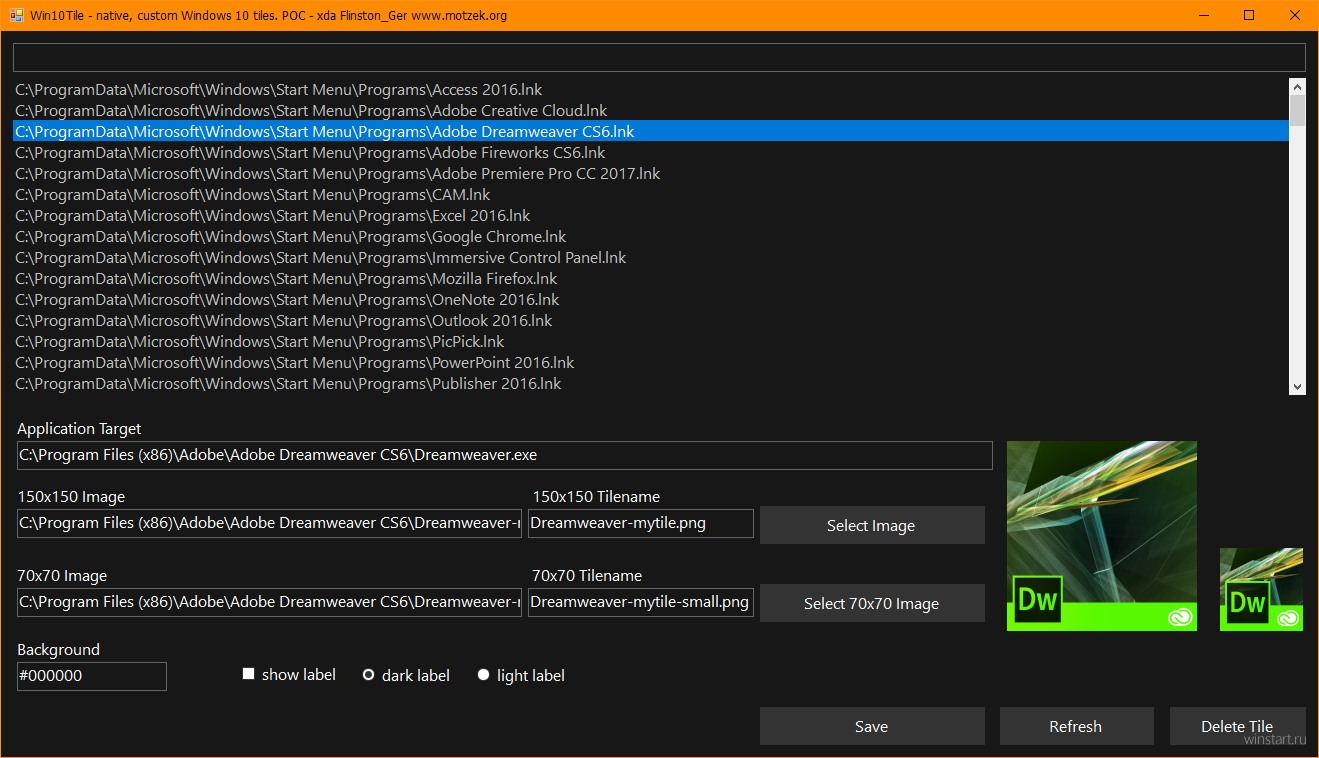This screenshot has height=758, width=1319.
Task: Click the 150x150 Tilename field
Action: click(640, 524)
